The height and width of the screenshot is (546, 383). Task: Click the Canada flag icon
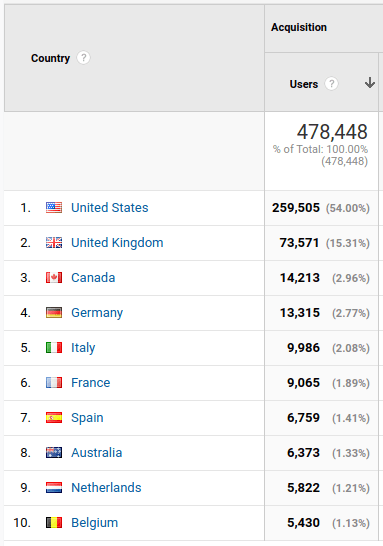click(54, 278)
